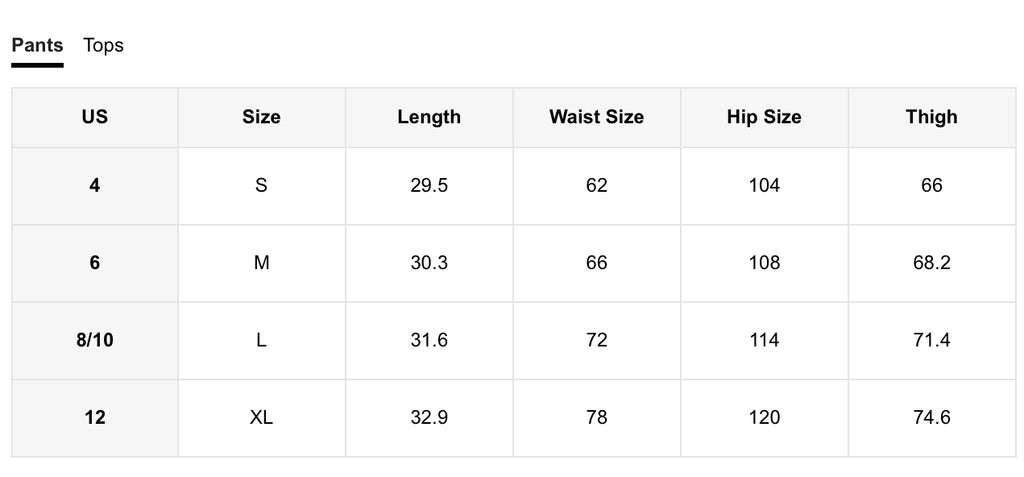Click the waist size 72 cell
The image size is (1024, 477).
(x=596, y=340)
